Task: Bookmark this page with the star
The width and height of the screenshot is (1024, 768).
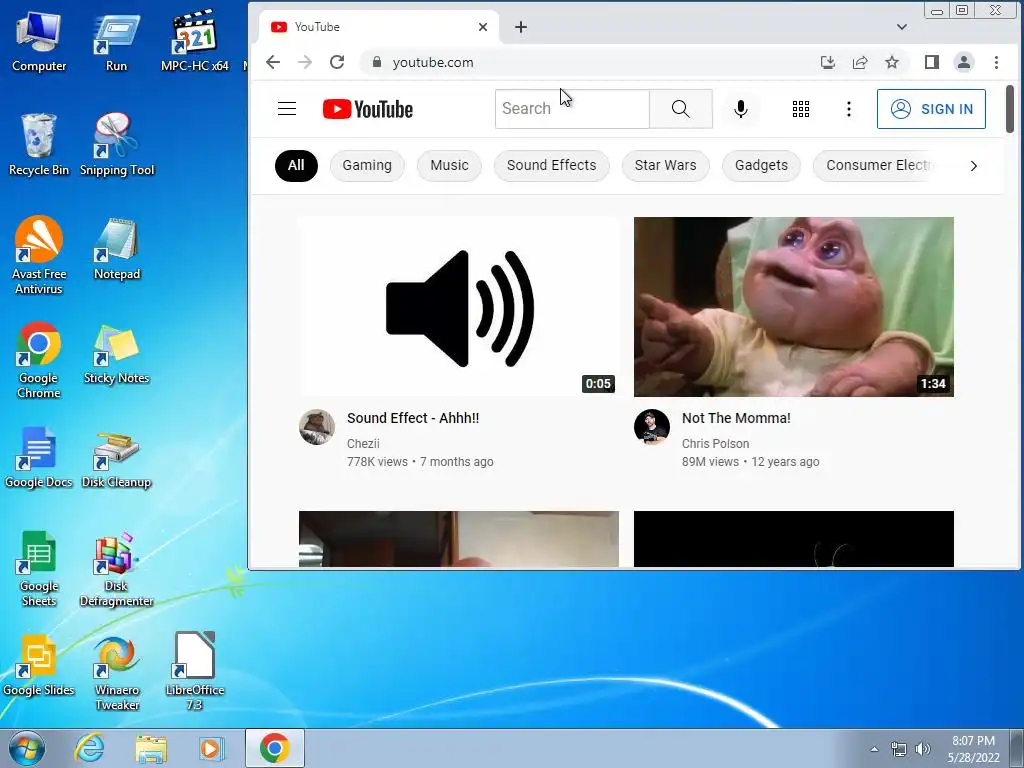Action: click(891, 62)
